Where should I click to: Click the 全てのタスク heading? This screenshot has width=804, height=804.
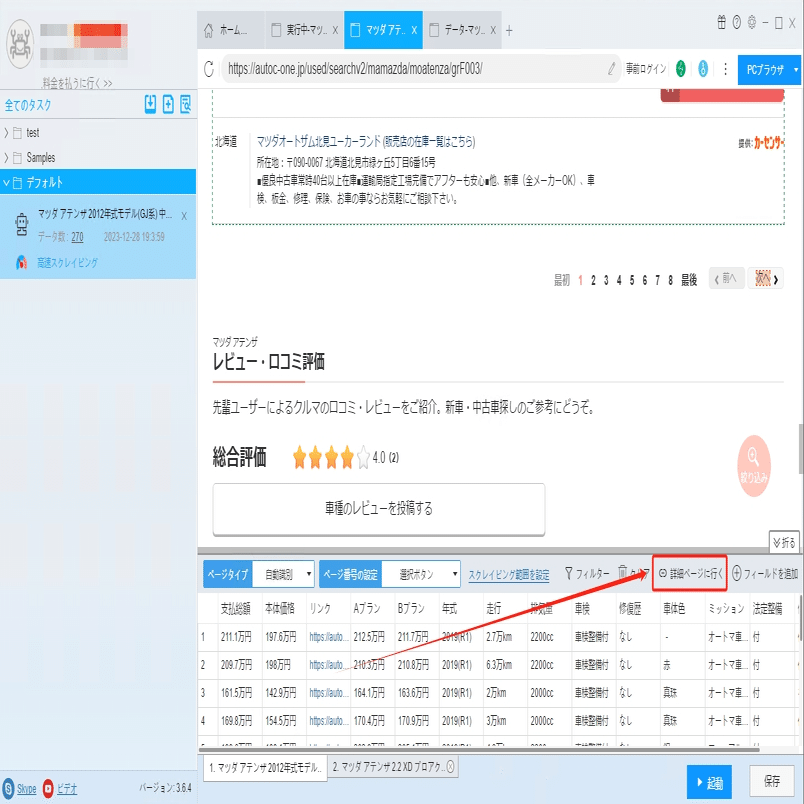(x=28, y=105)
